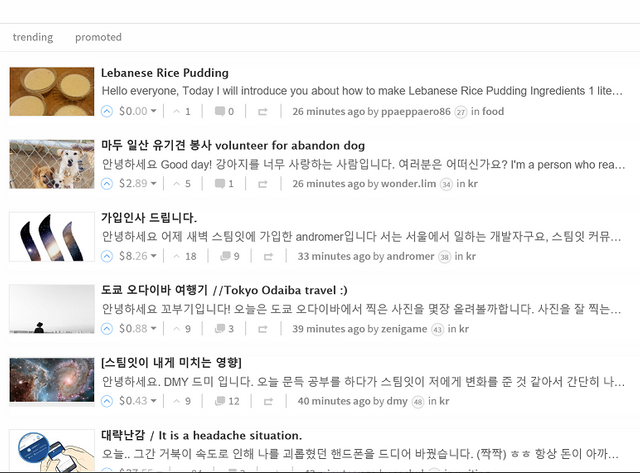
Task: Upvote the volunteer for abandon dog post
Action: click(x=107, y=184)
